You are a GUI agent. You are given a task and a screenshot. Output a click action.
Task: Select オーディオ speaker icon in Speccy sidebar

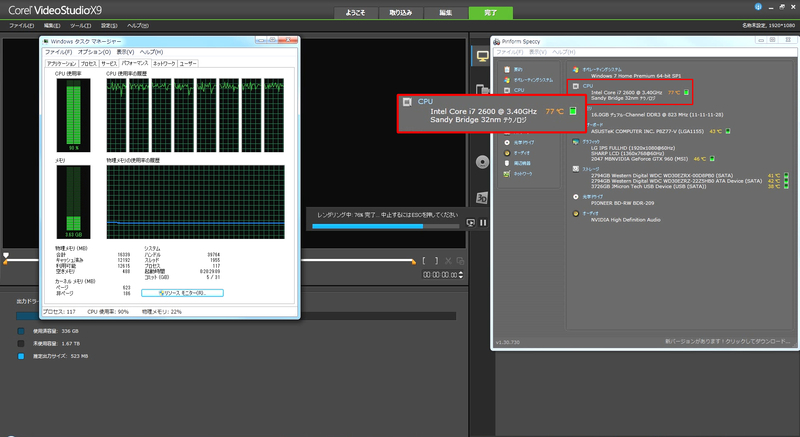(507, 153)
